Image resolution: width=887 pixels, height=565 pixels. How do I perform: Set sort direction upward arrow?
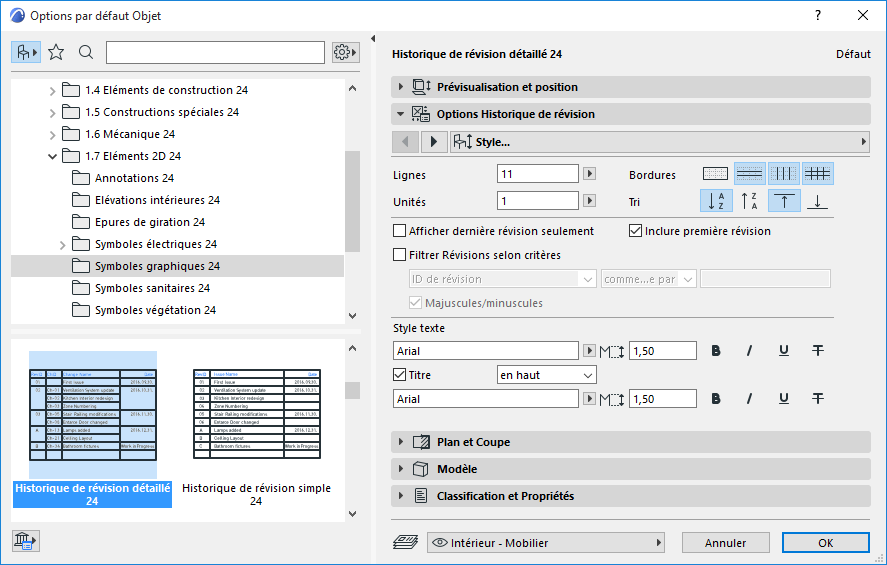(783, 201)
